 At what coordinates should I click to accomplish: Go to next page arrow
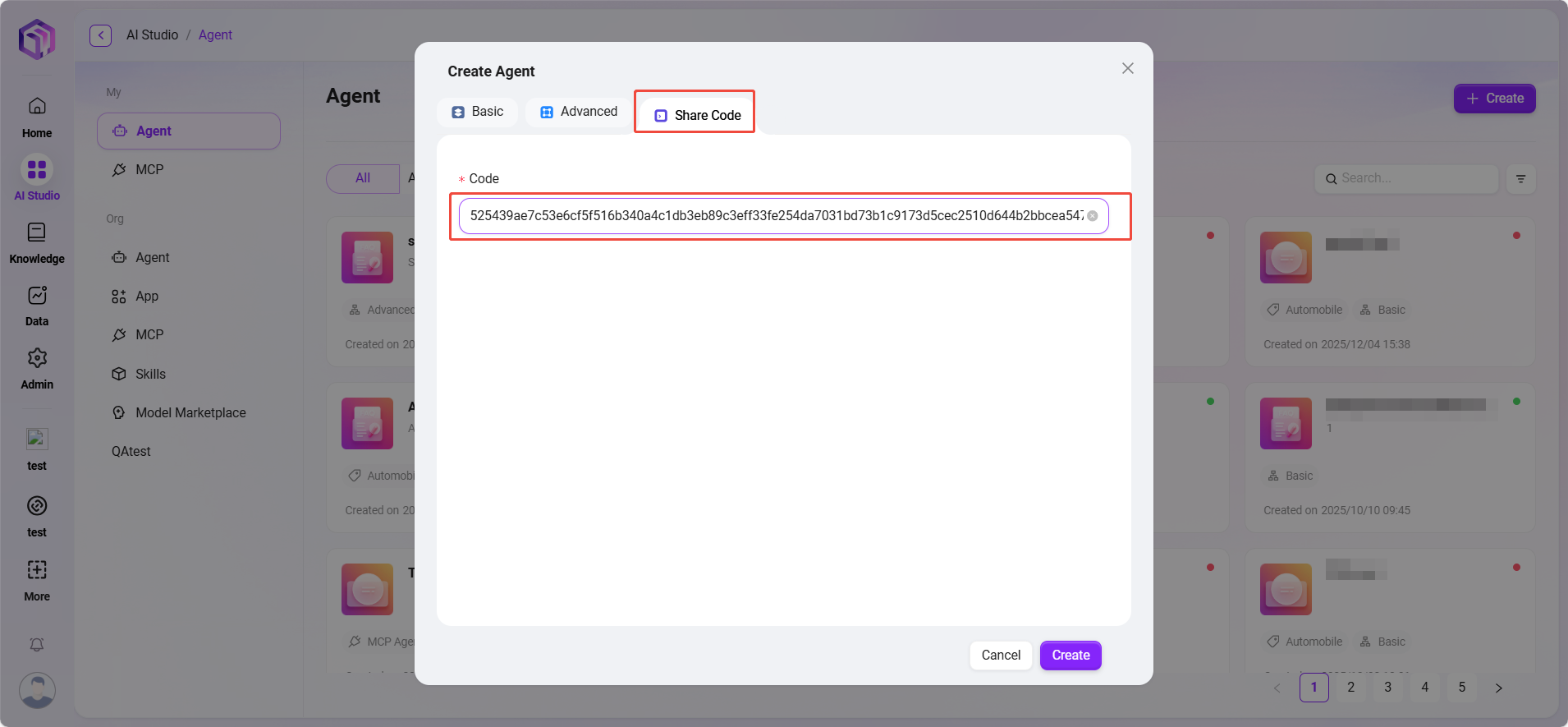1498,688
